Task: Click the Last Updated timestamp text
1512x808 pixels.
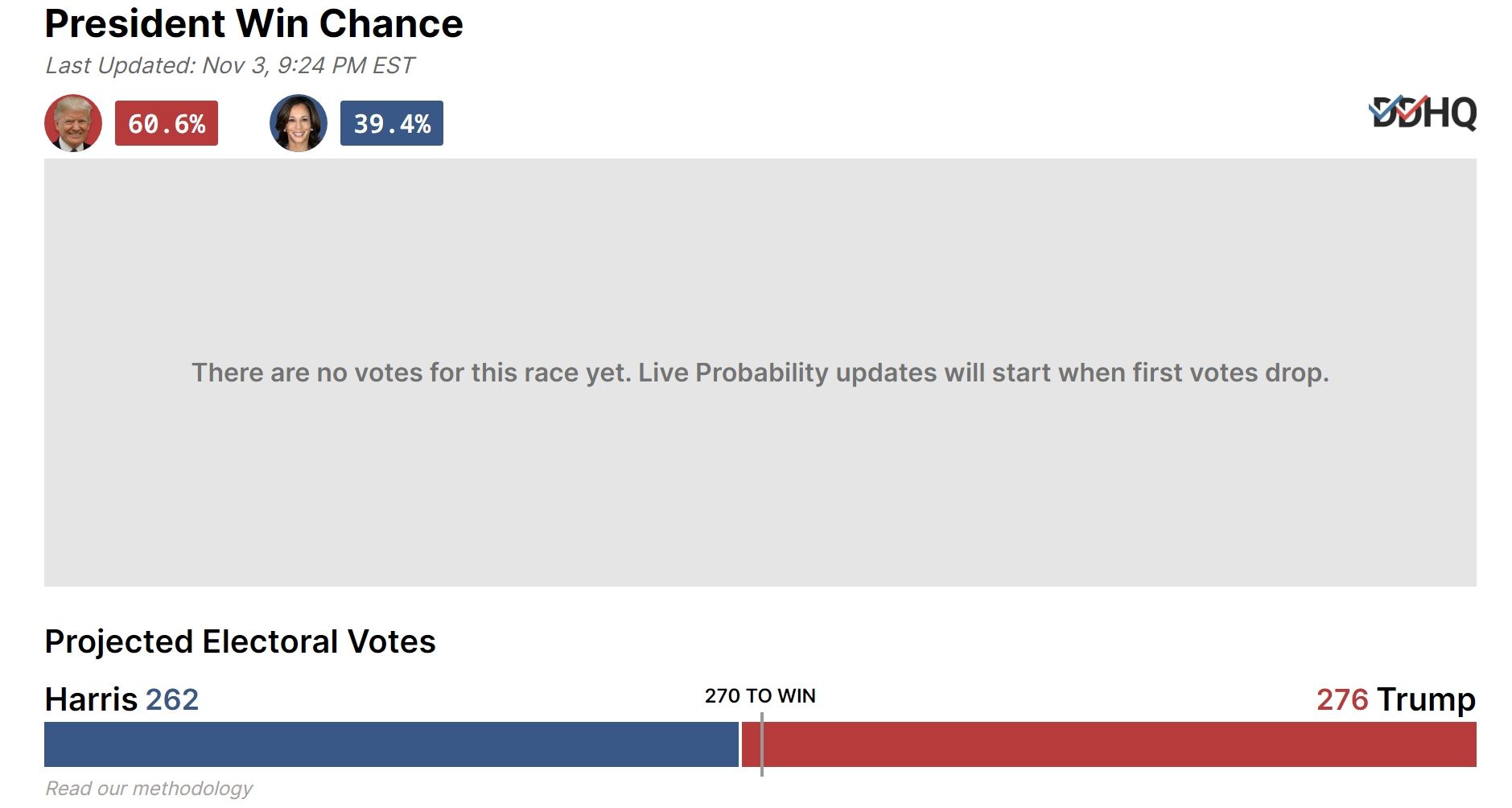Action: click(230, 65)
